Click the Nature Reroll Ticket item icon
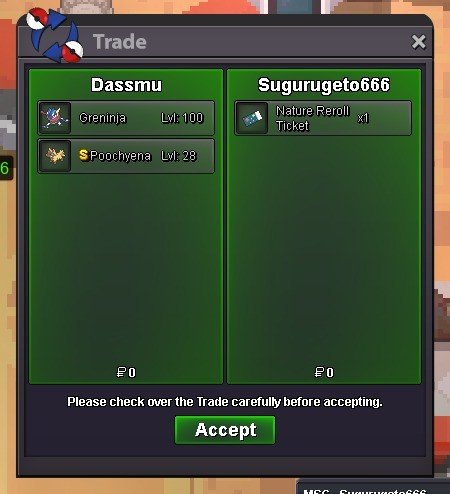 [252, 118]
